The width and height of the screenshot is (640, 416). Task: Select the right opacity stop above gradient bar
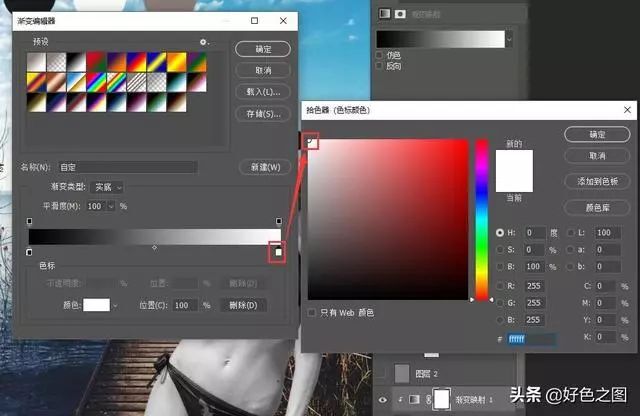(x=278, y=222)
